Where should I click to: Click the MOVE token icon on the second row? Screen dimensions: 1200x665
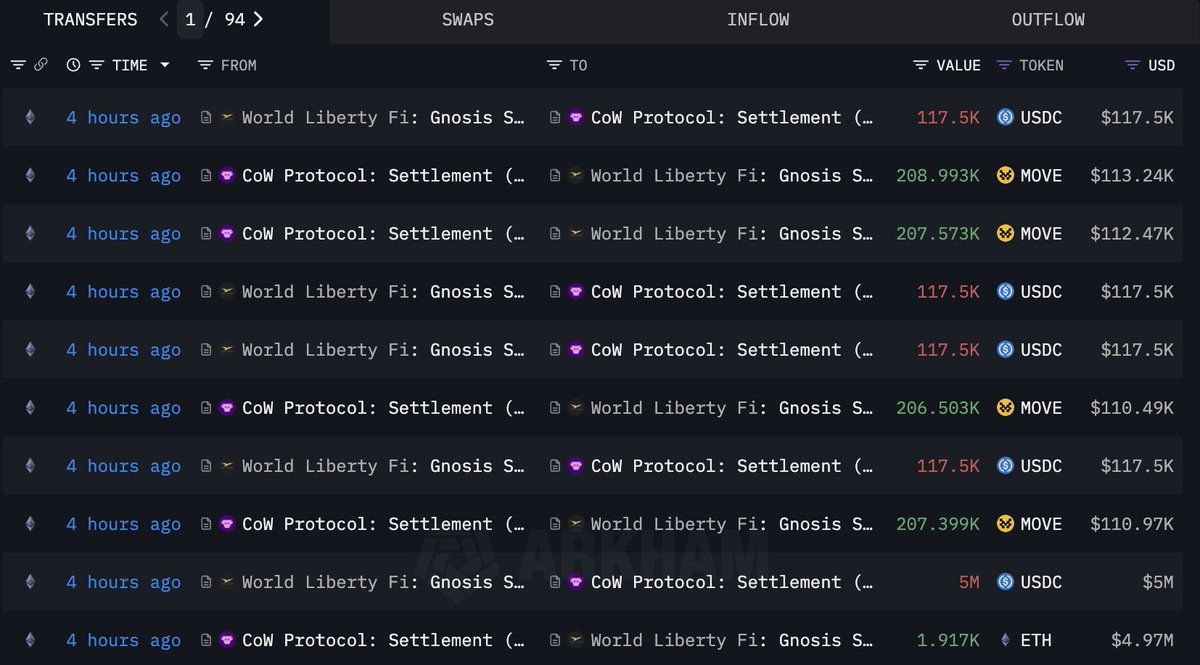(x=1004, y=175)
